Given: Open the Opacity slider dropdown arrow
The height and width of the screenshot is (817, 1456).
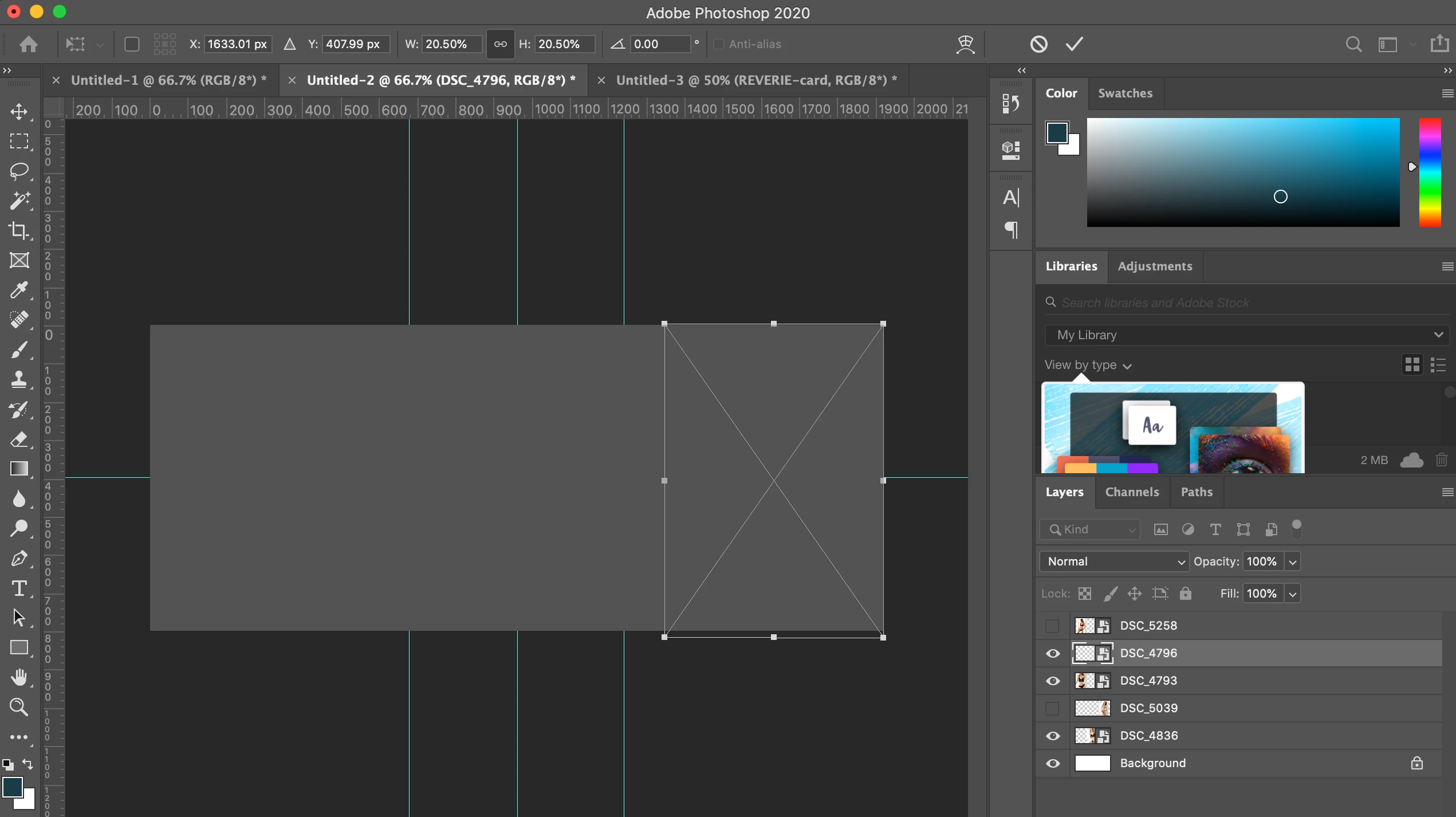Looking at the screenshot, I should coord(1293,562).
